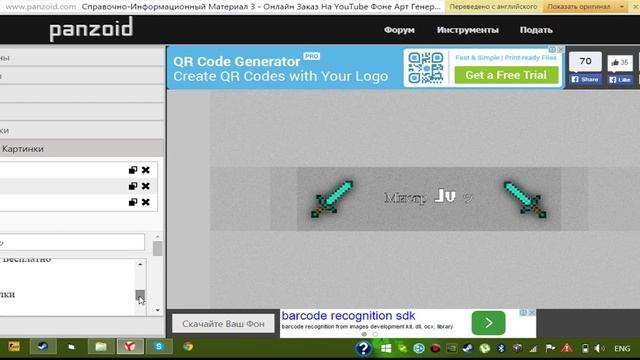Open Steam from the taskbar
This screenshot has height=360, width=640.
[x=43, y=347]
